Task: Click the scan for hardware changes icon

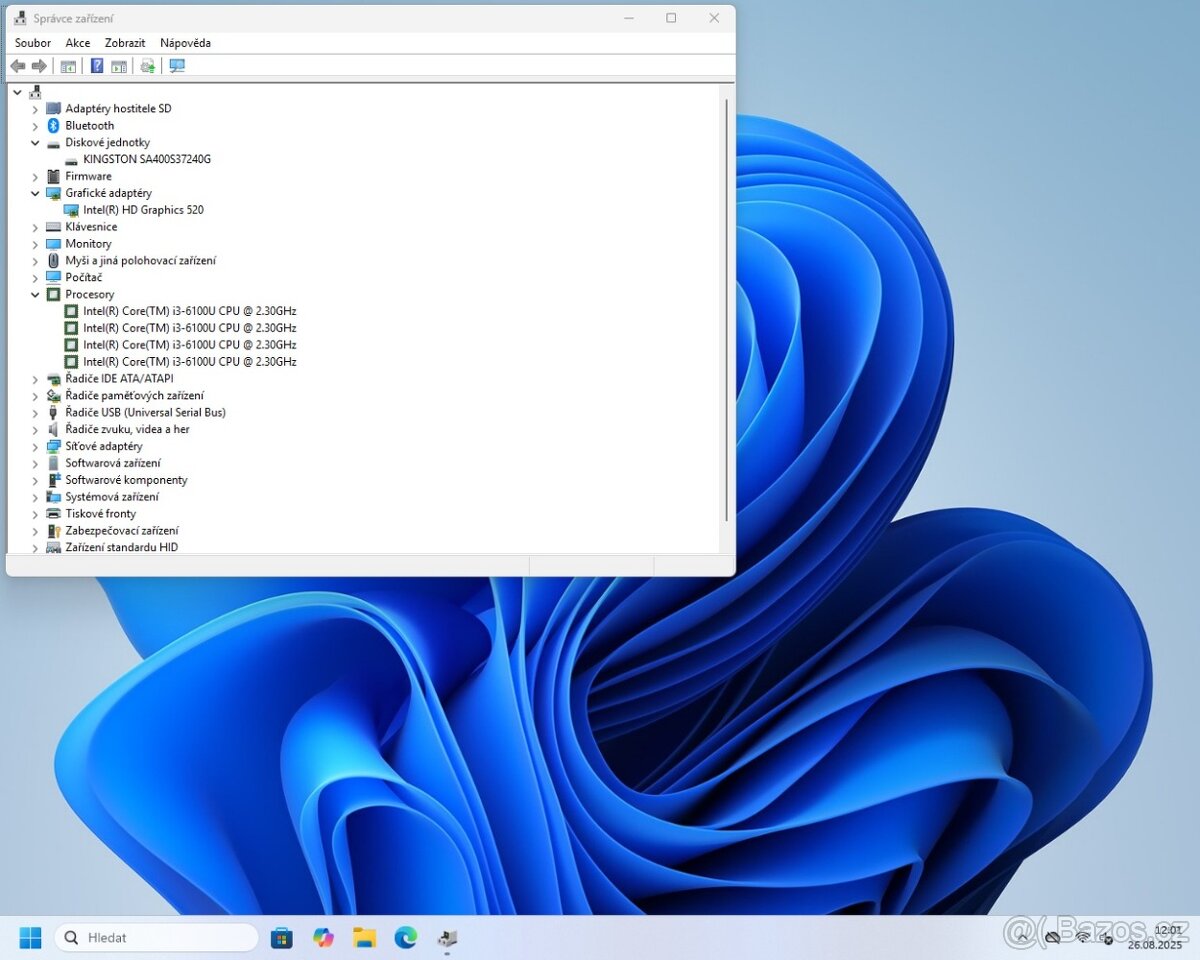Action: click(x=177, y=66)
